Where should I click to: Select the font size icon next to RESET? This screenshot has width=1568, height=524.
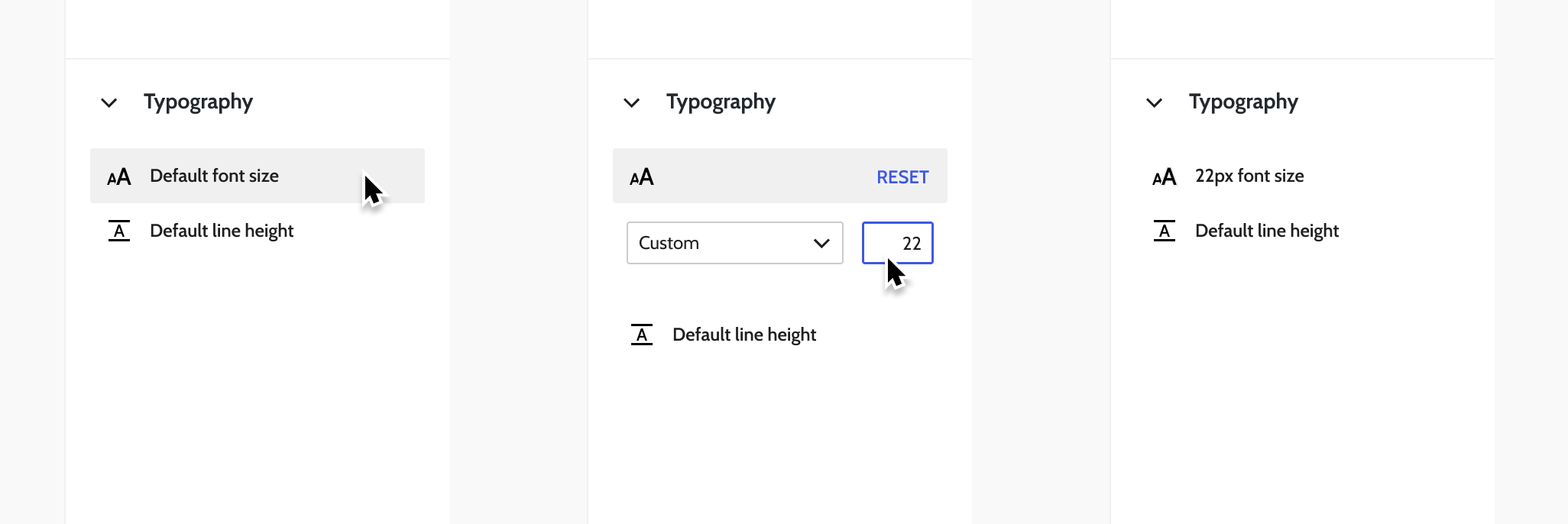642,176
